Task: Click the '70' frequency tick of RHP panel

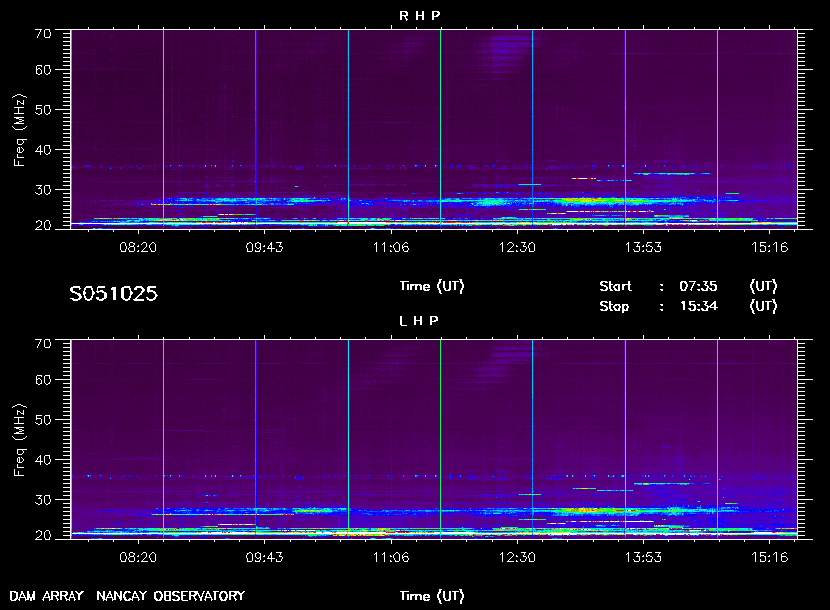Action: coord(43,34)
